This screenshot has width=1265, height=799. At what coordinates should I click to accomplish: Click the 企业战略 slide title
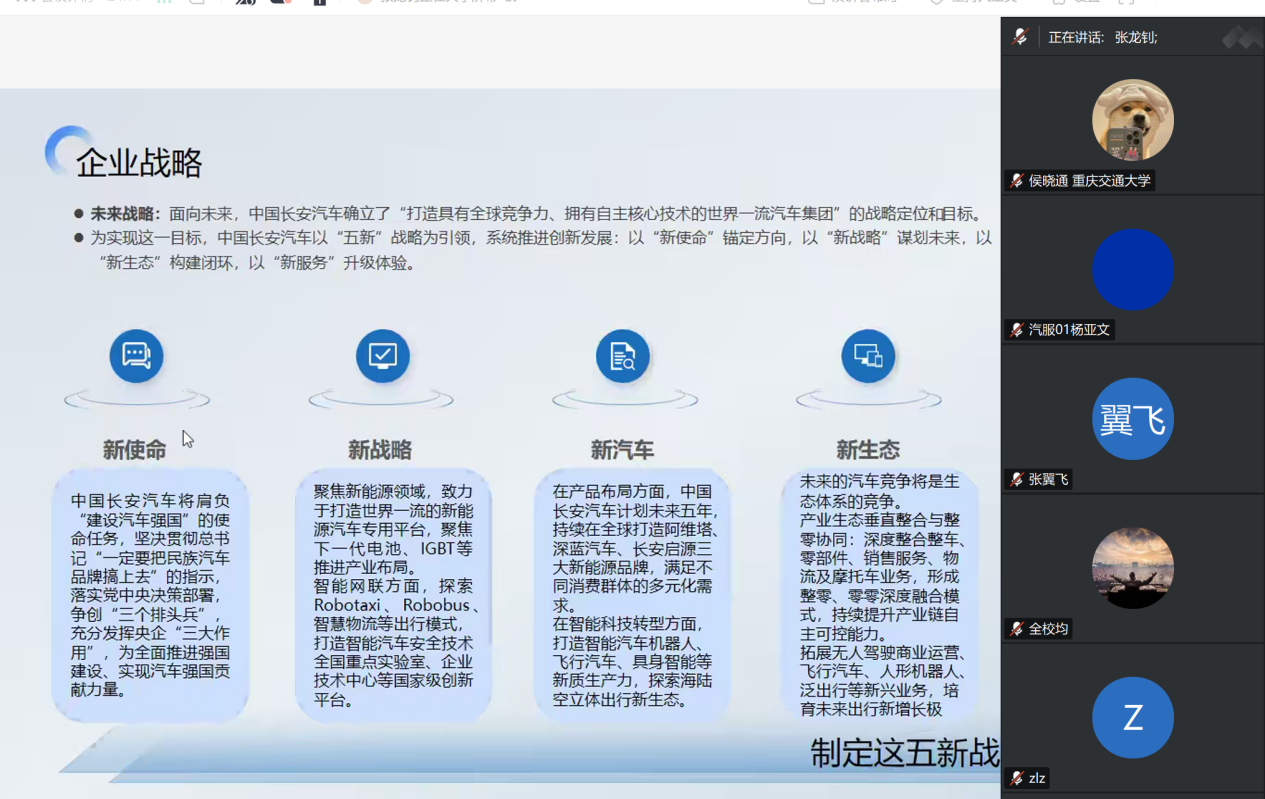[x=139, y=163]
